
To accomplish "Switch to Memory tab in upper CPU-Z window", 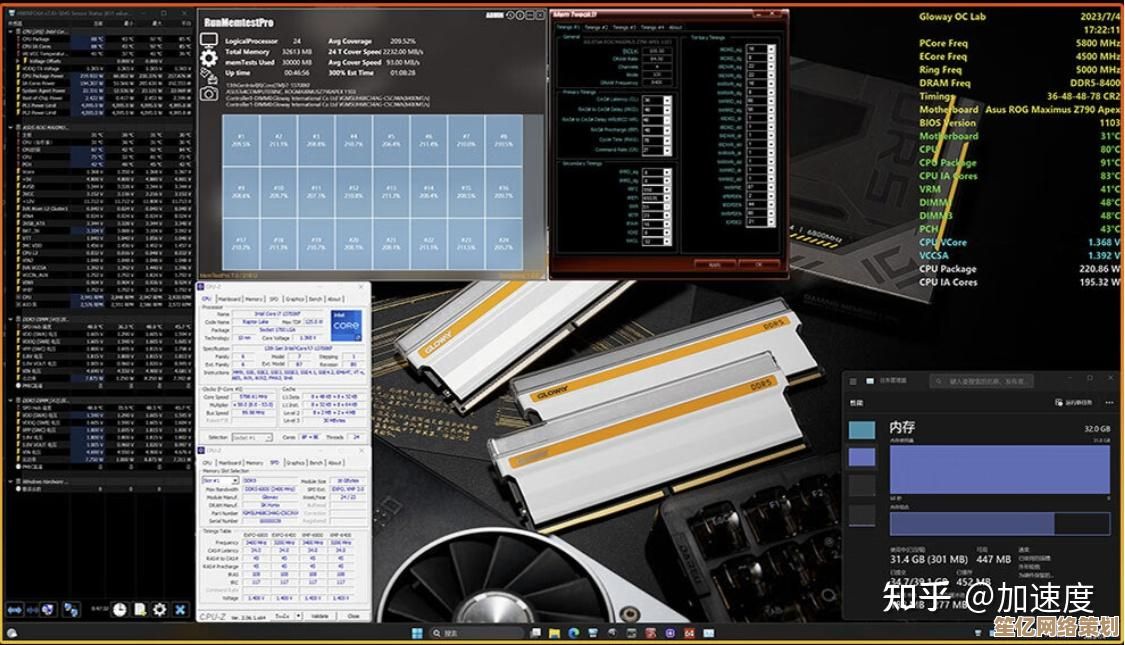I will [254, 299].
